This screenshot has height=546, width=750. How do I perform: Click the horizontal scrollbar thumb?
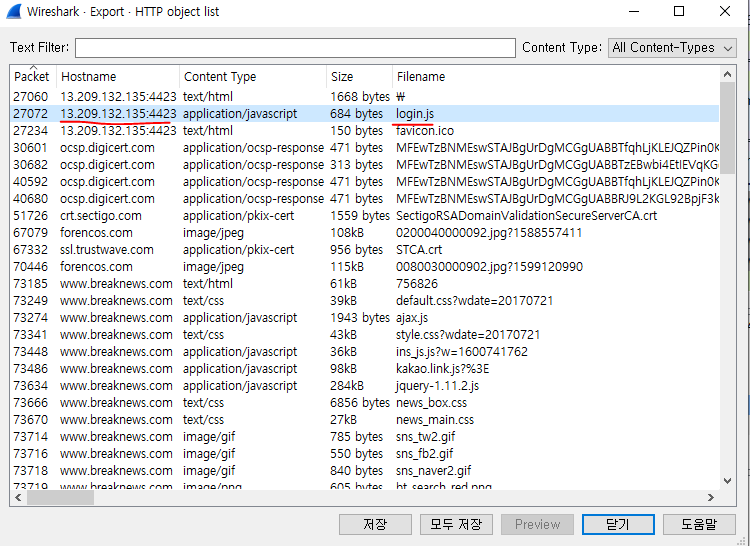[x=60, y=498]
